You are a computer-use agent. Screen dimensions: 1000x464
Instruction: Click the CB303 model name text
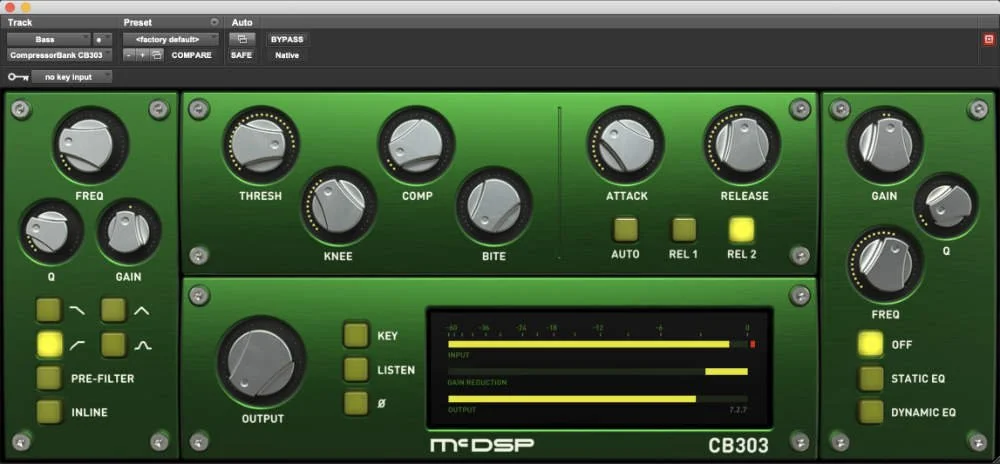point(739,444)
